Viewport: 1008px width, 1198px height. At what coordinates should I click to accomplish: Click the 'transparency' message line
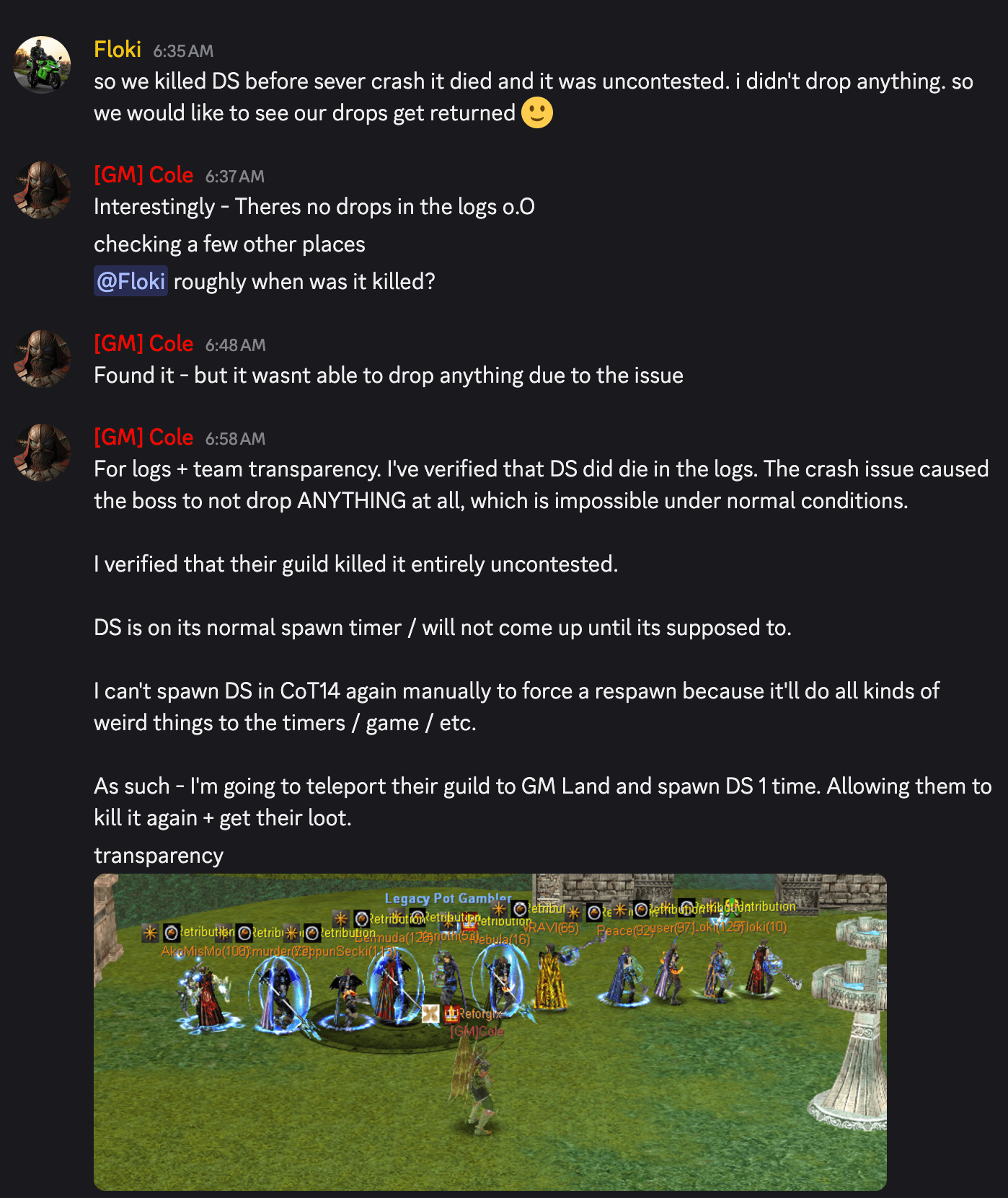tap(159, 856)
